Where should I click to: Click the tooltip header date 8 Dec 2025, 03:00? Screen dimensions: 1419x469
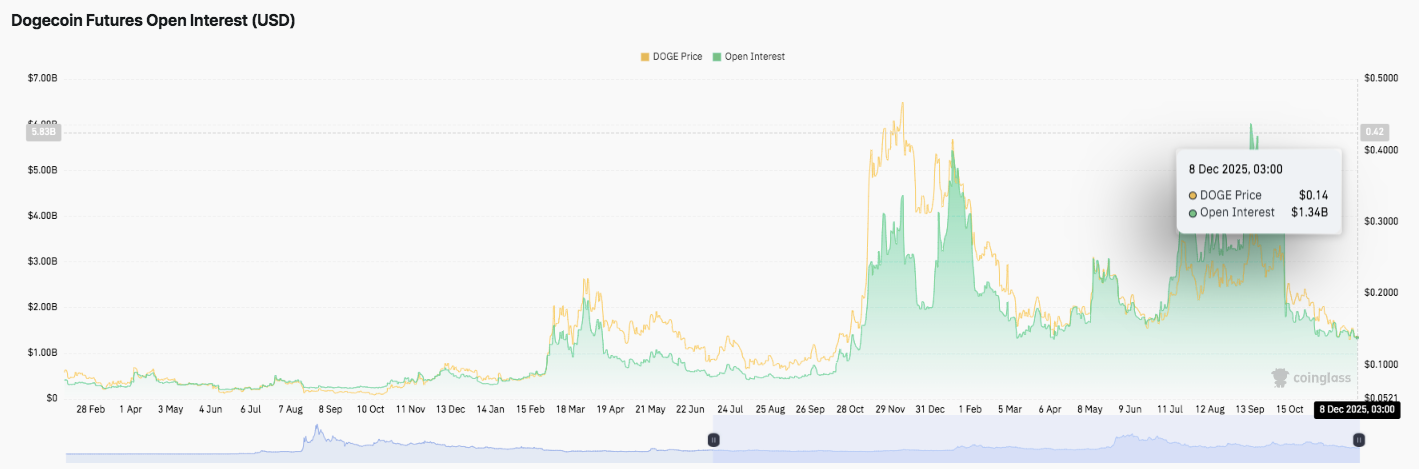(x=1236, y=169)
